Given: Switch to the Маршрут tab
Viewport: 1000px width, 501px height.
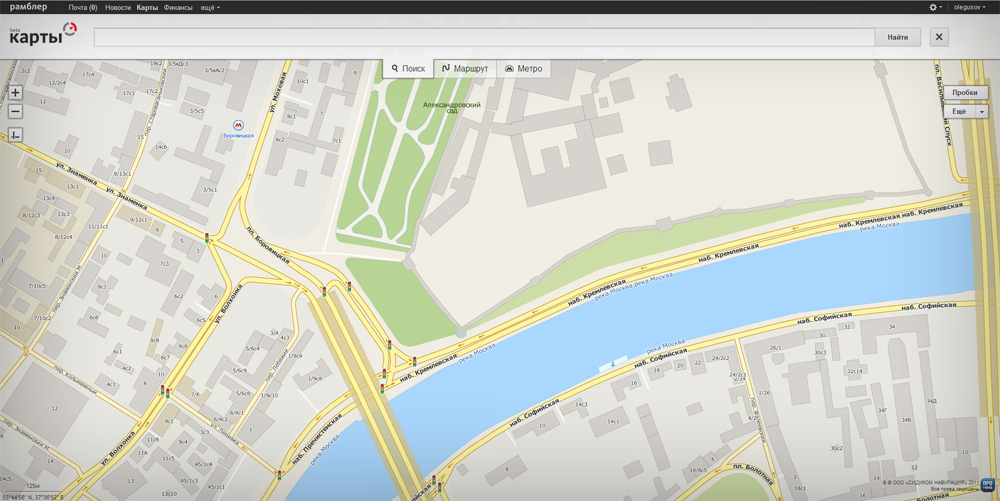Looking at the screenshot, I should tap(465, 69).
